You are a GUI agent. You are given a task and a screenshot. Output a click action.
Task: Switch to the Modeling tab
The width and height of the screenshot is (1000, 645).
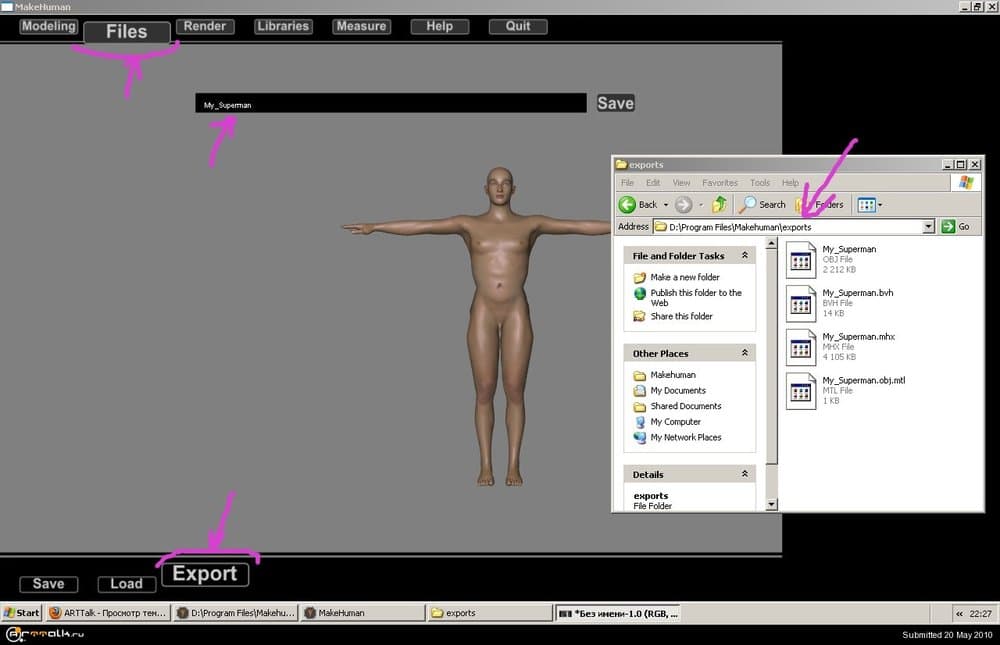click(48, 26)
